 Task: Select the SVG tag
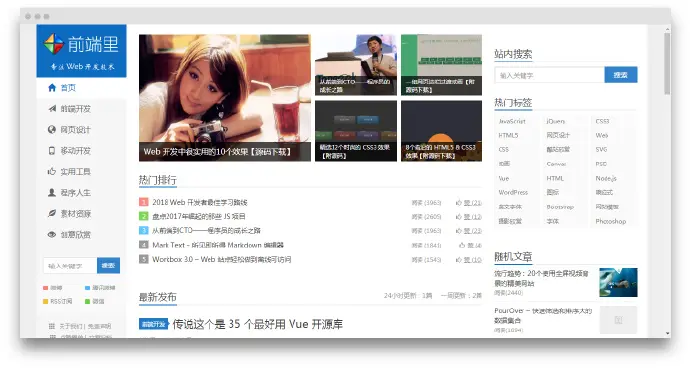pyautogui.click(x=601, y=149)
